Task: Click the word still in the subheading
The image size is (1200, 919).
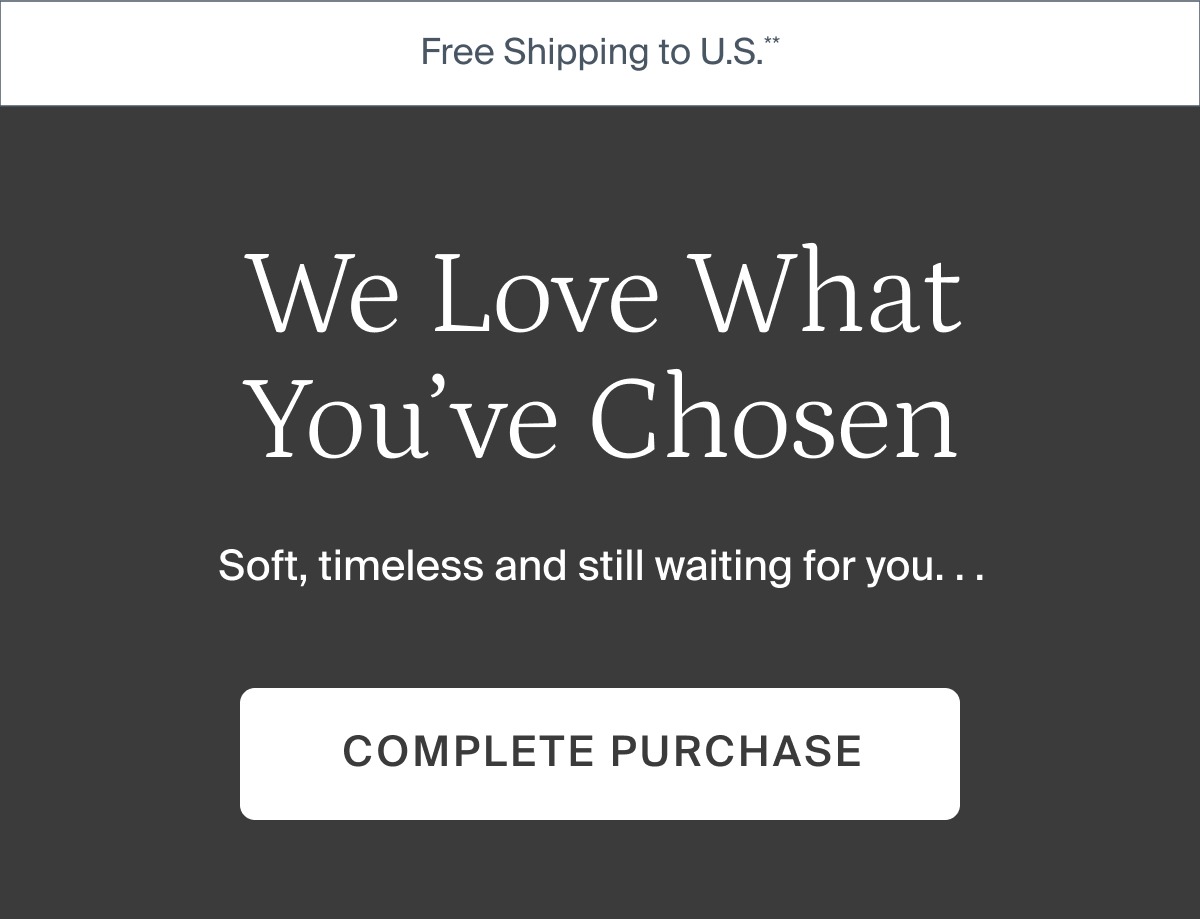Action: tap(612, 566)
